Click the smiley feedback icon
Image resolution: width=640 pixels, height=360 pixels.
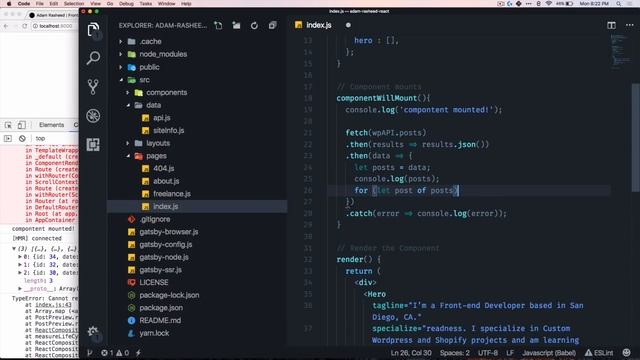point(627,353)
